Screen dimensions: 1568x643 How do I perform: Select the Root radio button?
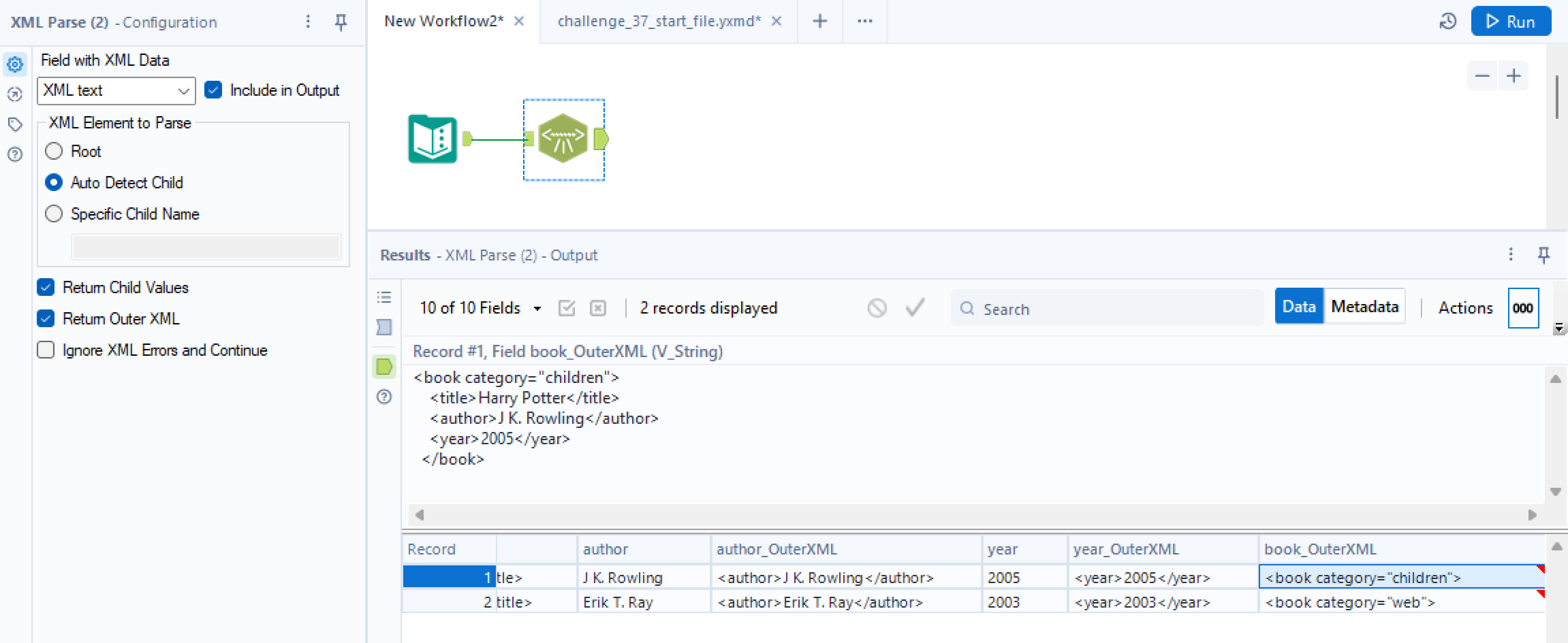(x=54, y=151)
